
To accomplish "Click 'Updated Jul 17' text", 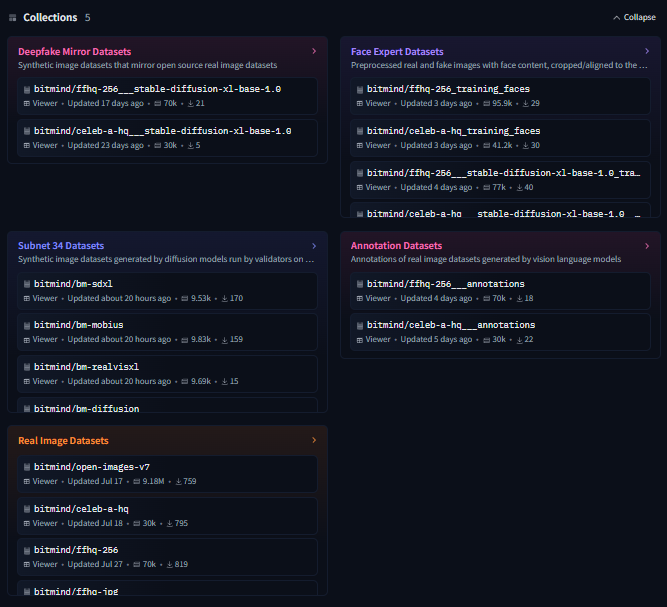I will 95,482.
